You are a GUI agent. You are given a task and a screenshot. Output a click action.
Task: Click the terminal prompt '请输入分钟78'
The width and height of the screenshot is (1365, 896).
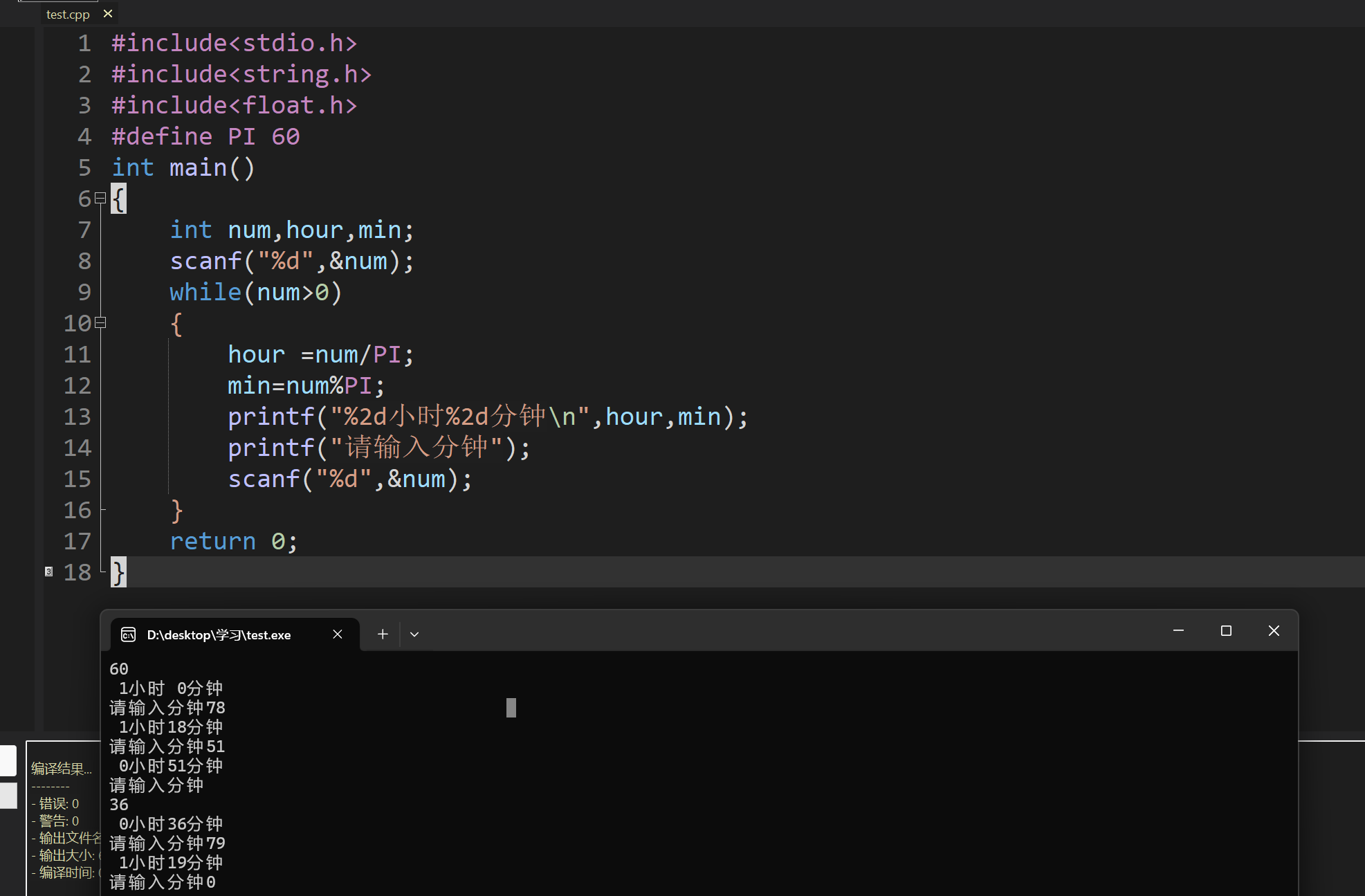[x=167, y=708]
